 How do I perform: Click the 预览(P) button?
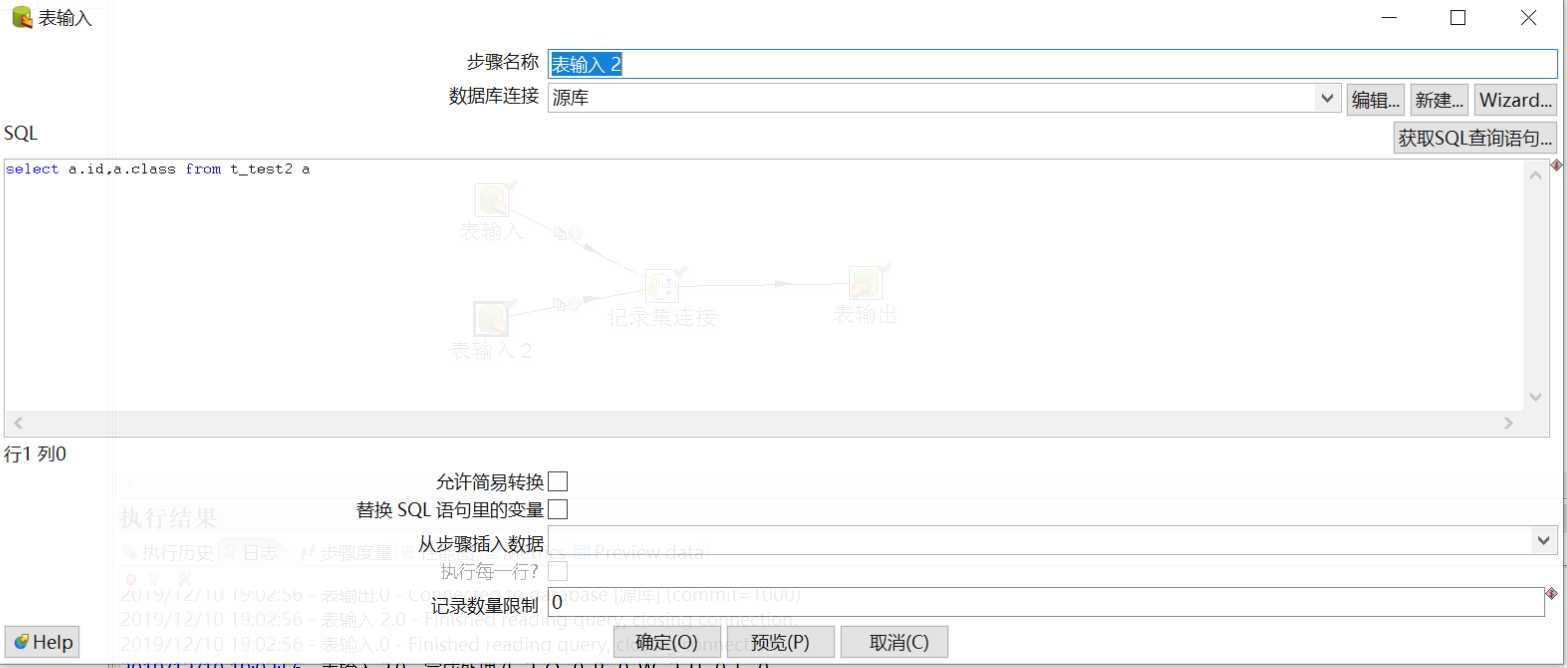[x=780, y=642]
